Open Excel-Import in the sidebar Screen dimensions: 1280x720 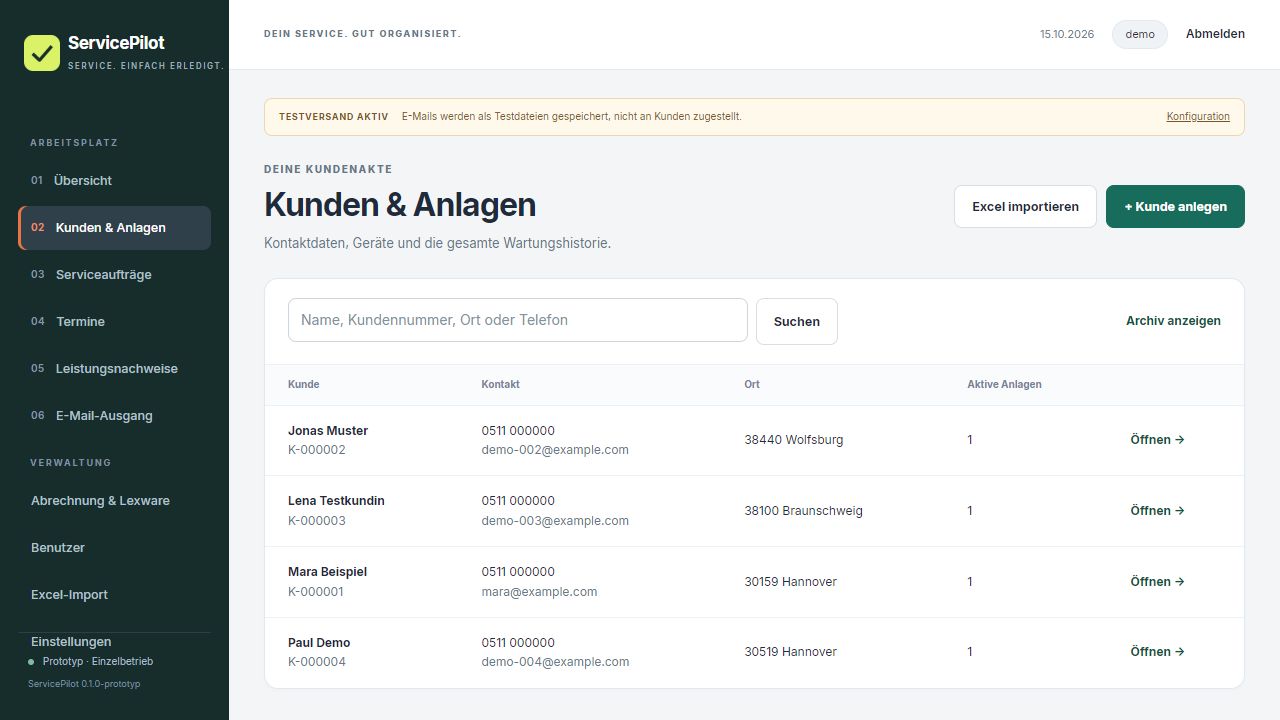pyautogui.click(x=114, y=595)
